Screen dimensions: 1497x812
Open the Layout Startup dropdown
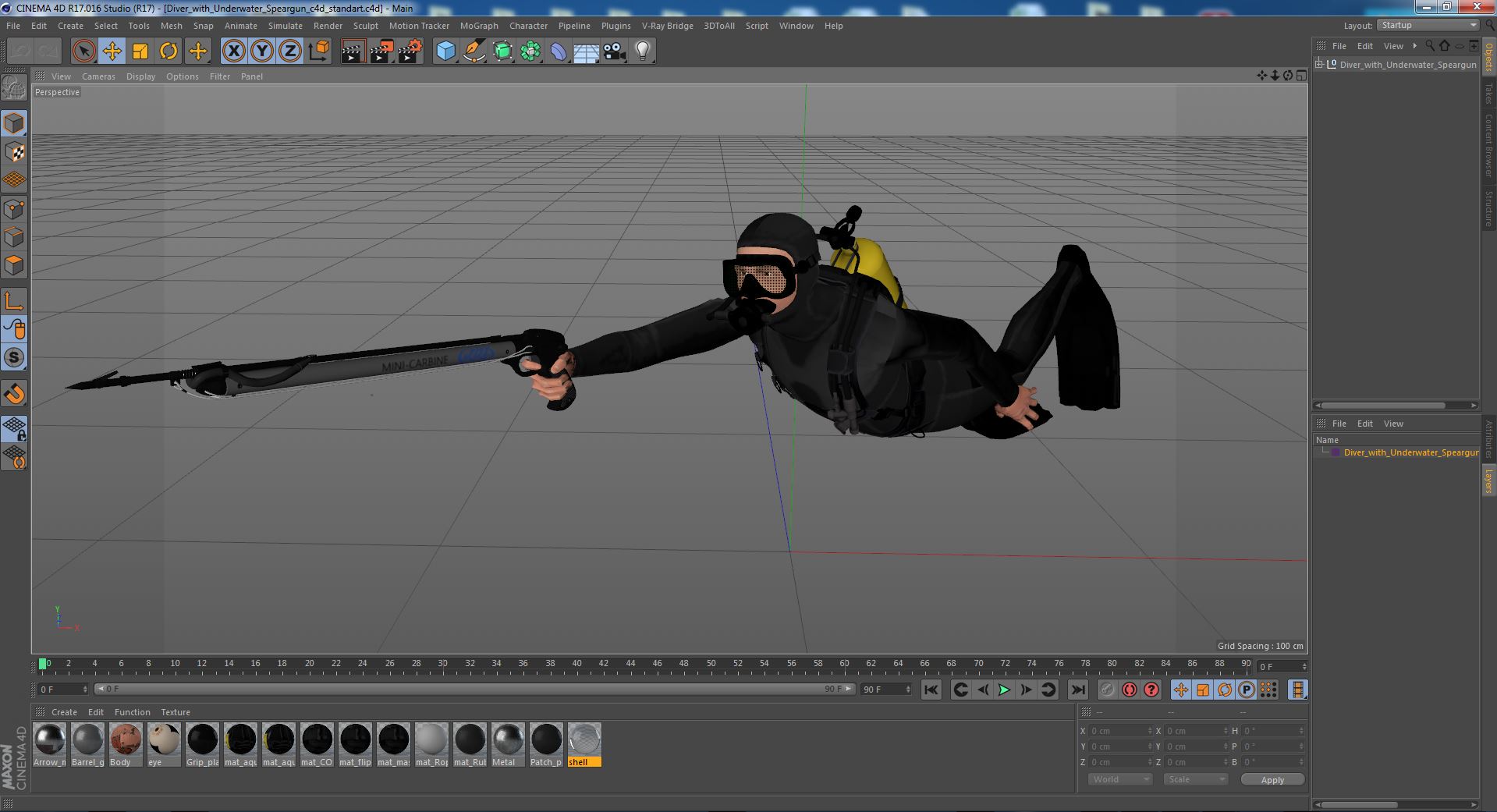[1428, 26]
